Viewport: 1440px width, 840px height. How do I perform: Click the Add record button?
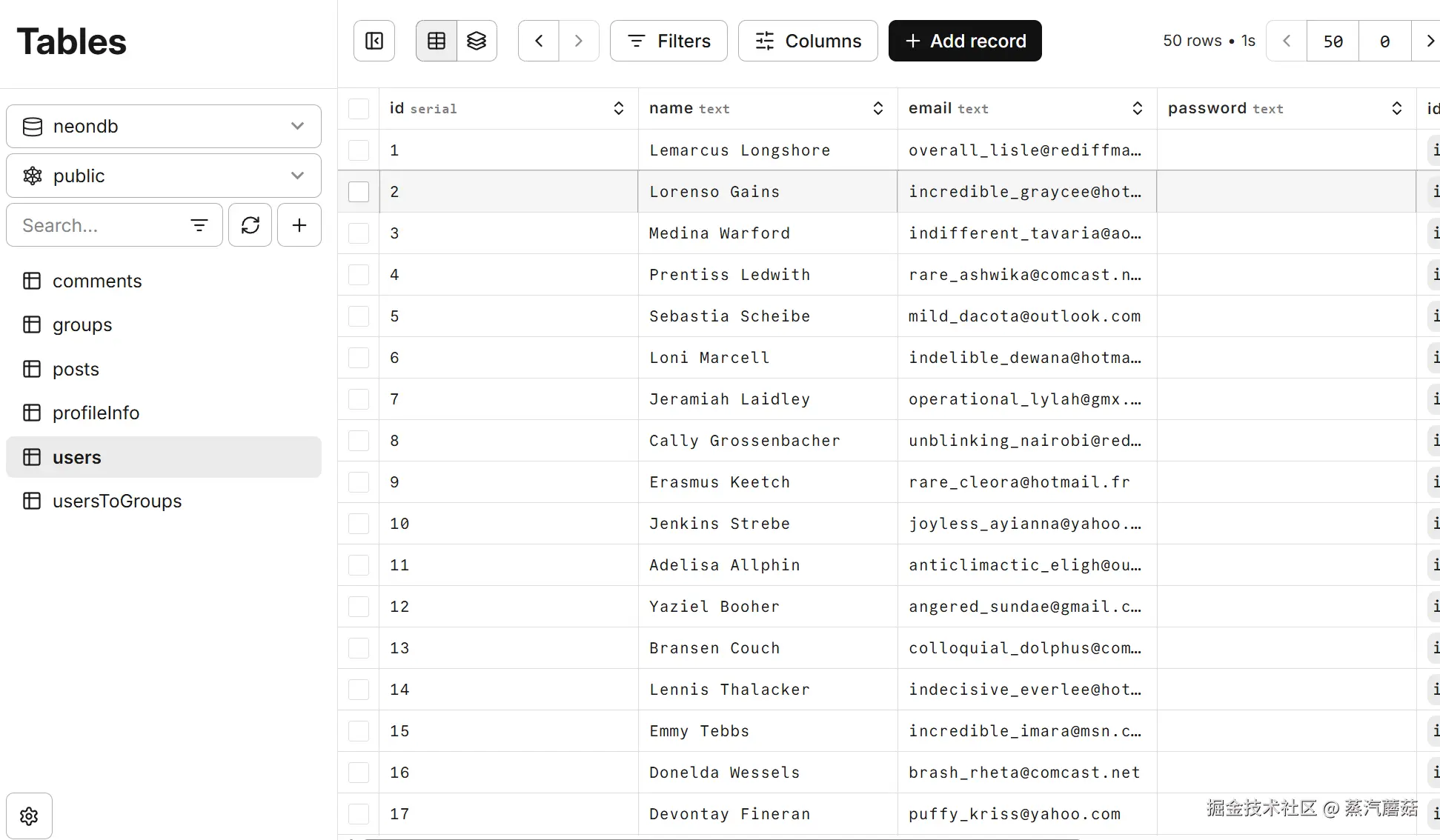[x=965, y=41]
